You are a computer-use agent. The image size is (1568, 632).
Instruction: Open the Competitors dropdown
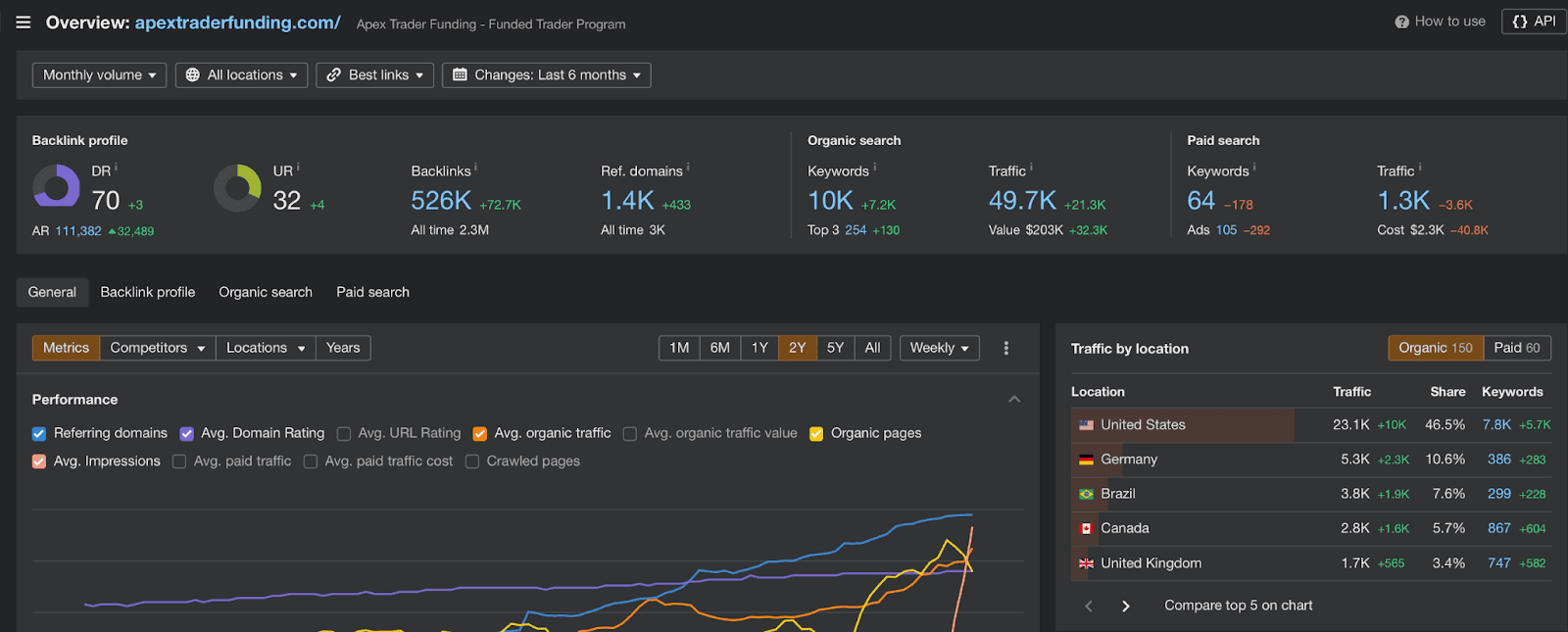(158, 348)
